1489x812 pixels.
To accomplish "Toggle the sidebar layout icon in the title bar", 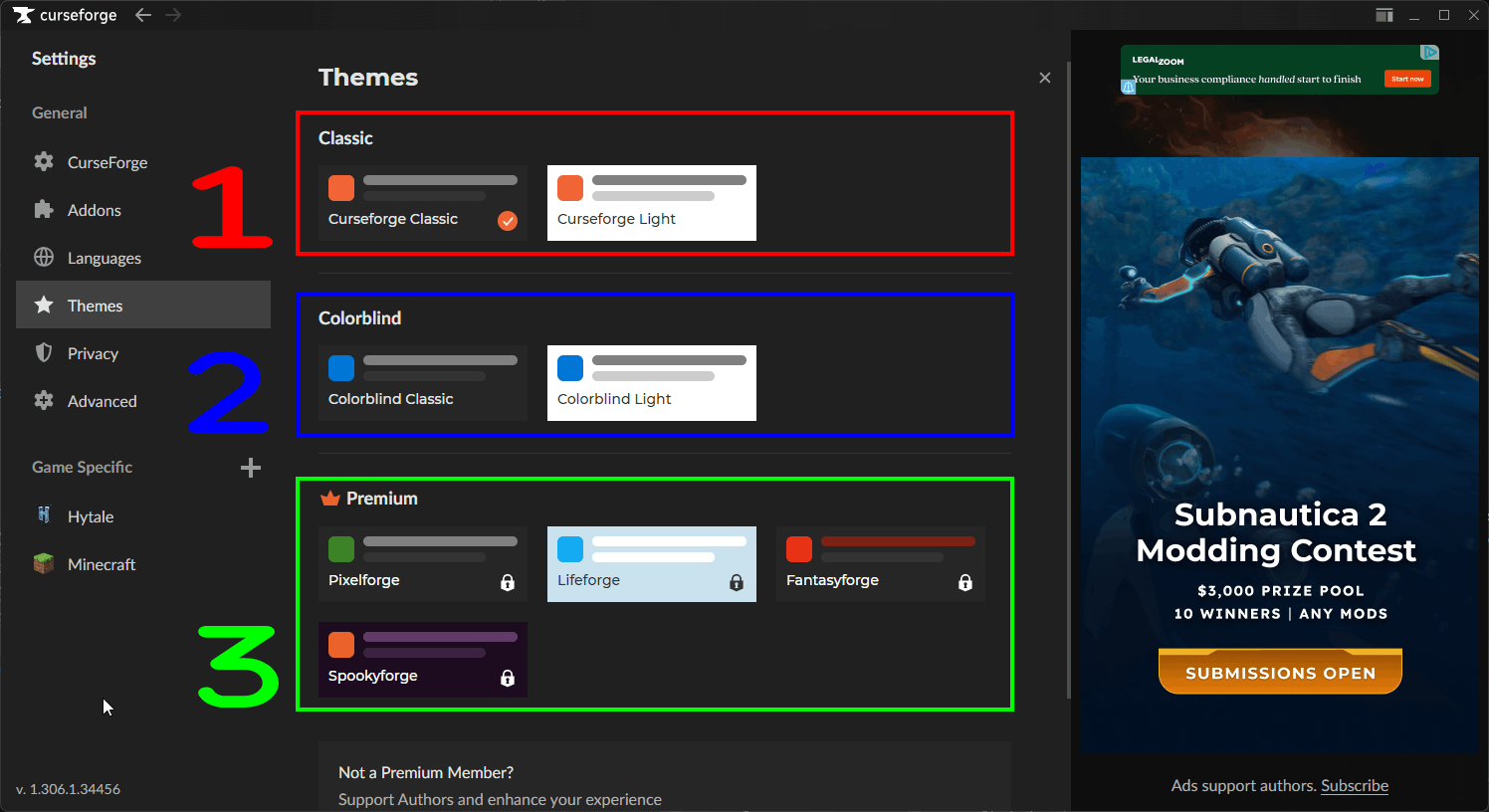I will pyautogui.click(x=1383, y=15).
